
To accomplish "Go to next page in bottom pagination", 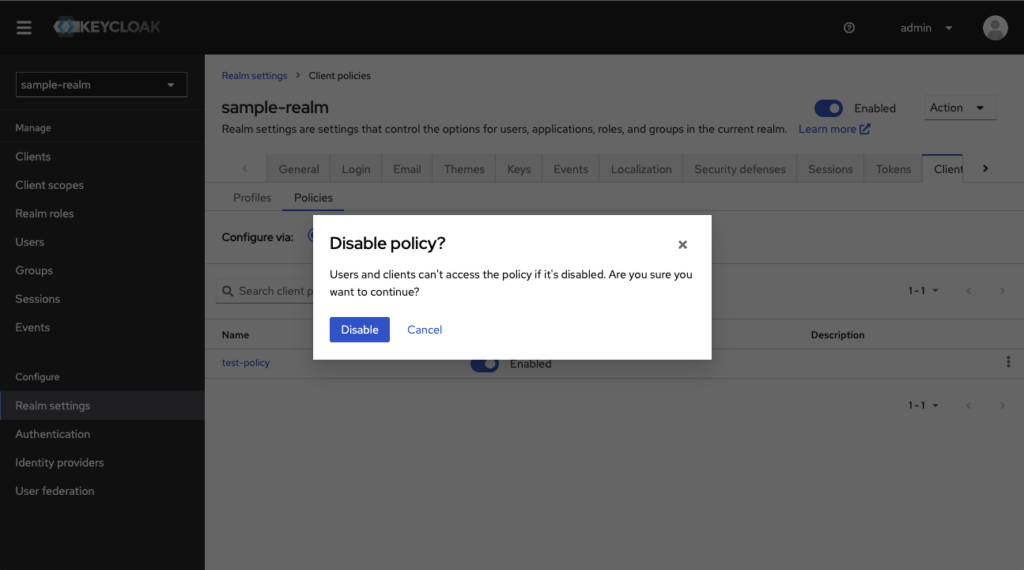I will point(1002,405).
